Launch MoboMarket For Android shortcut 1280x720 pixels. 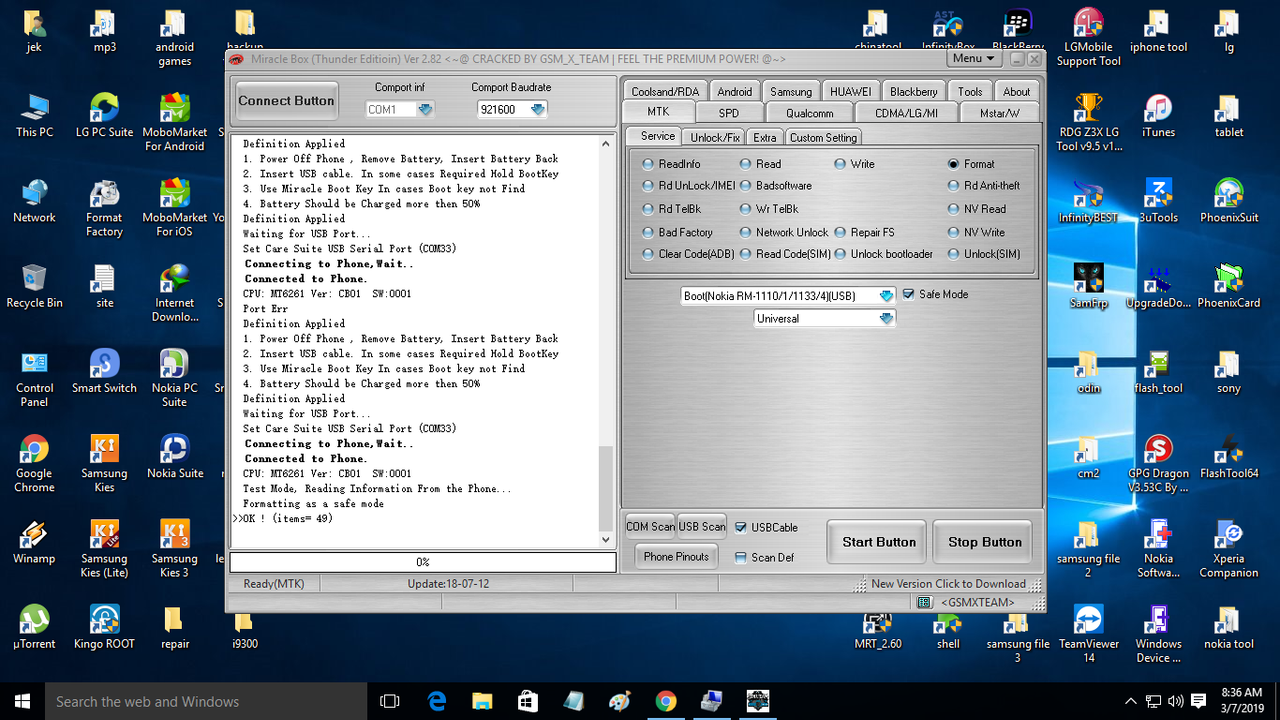[175, 124]
